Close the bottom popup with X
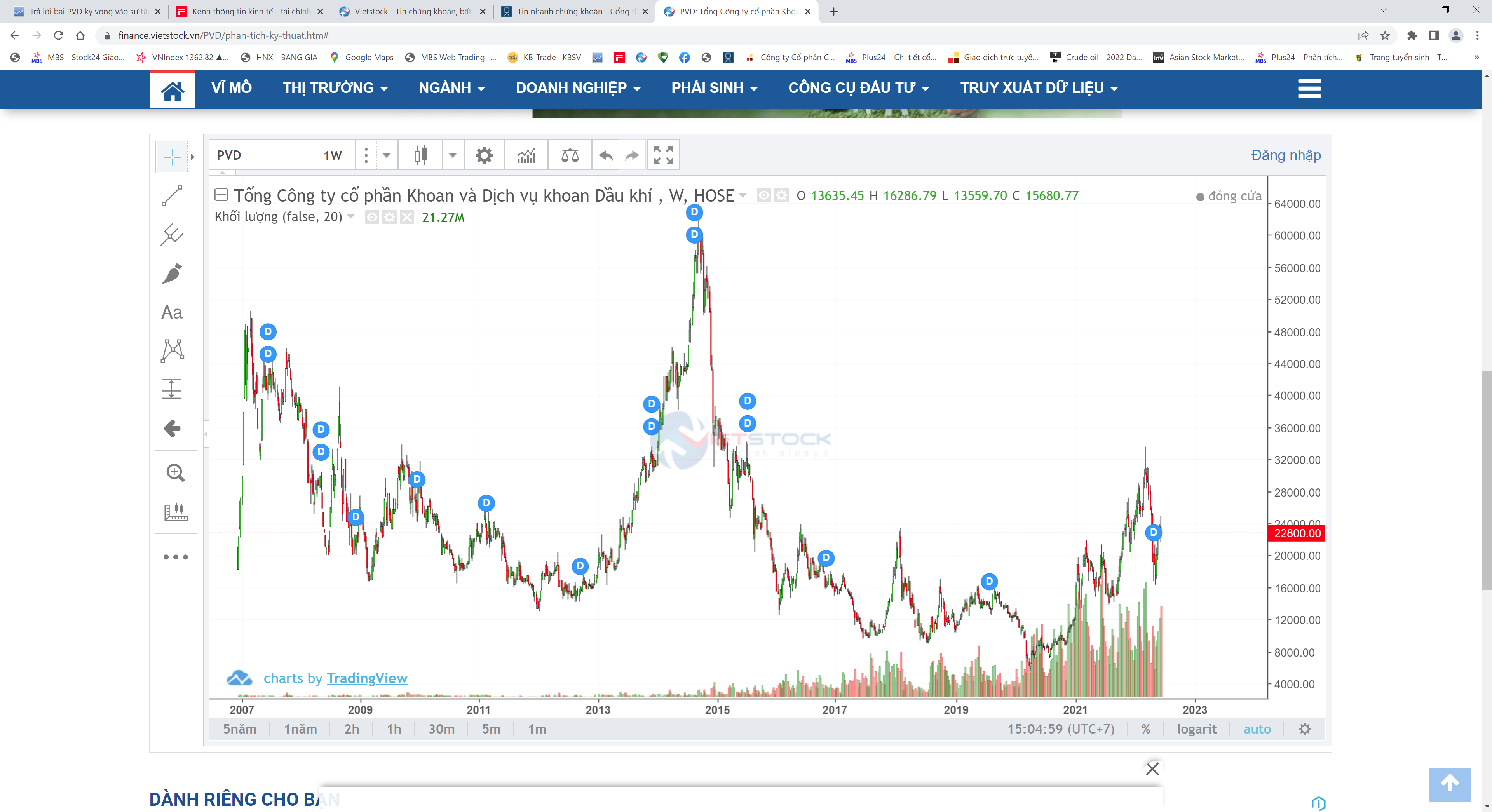 point(1152,768)
